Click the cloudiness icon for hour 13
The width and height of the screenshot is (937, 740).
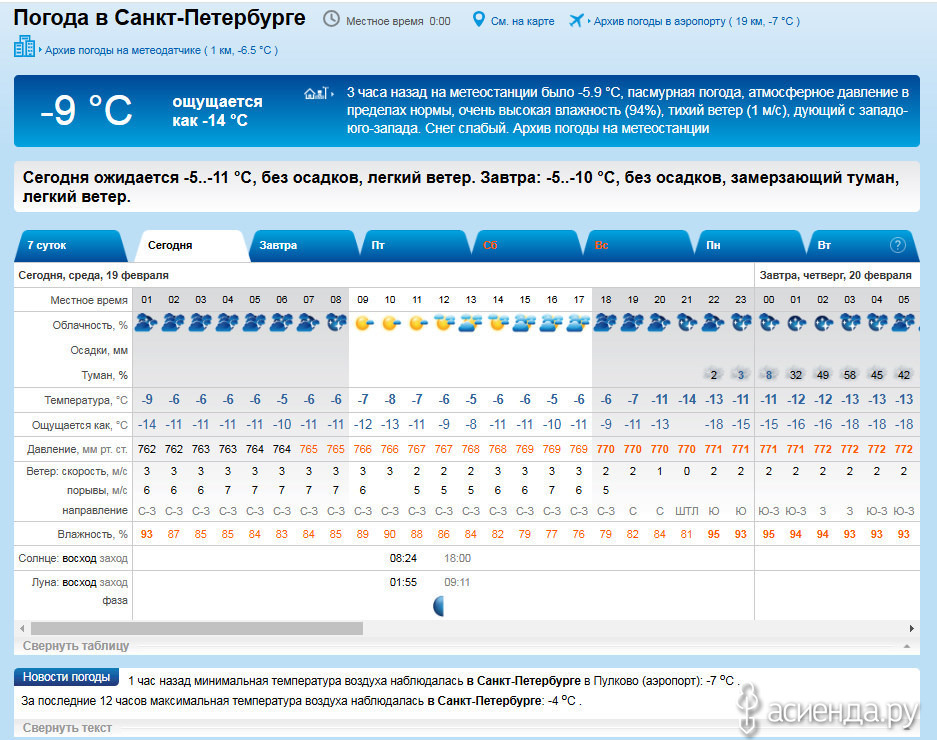coord(471,323)
